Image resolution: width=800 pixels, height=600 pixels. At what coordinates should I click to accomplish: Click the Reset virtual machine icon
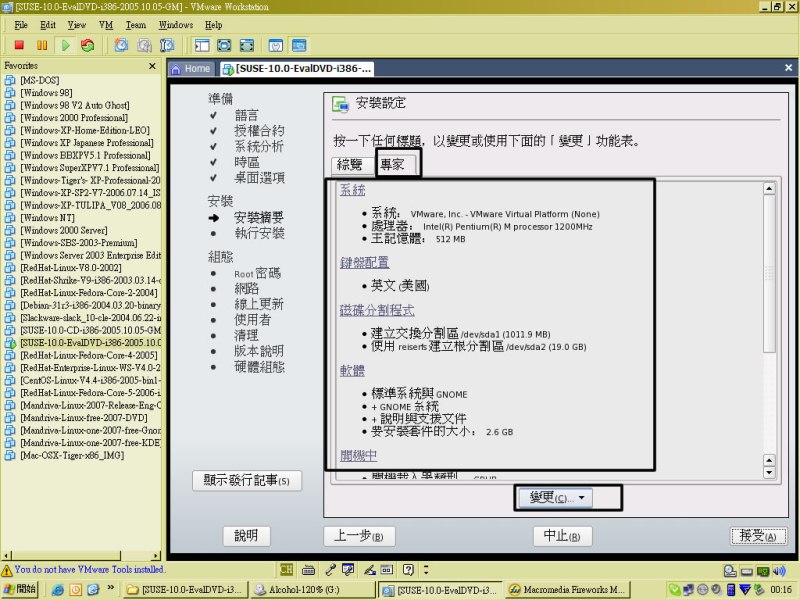(x=88, y=45)
